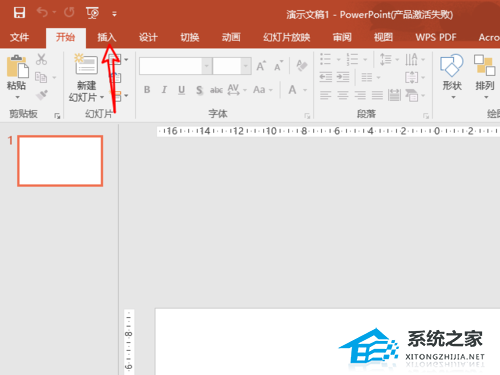Screen dimensions: 500x375
Task: Expand the 新建幻灯片 dropdown arrow
Action: coord(102,97)
